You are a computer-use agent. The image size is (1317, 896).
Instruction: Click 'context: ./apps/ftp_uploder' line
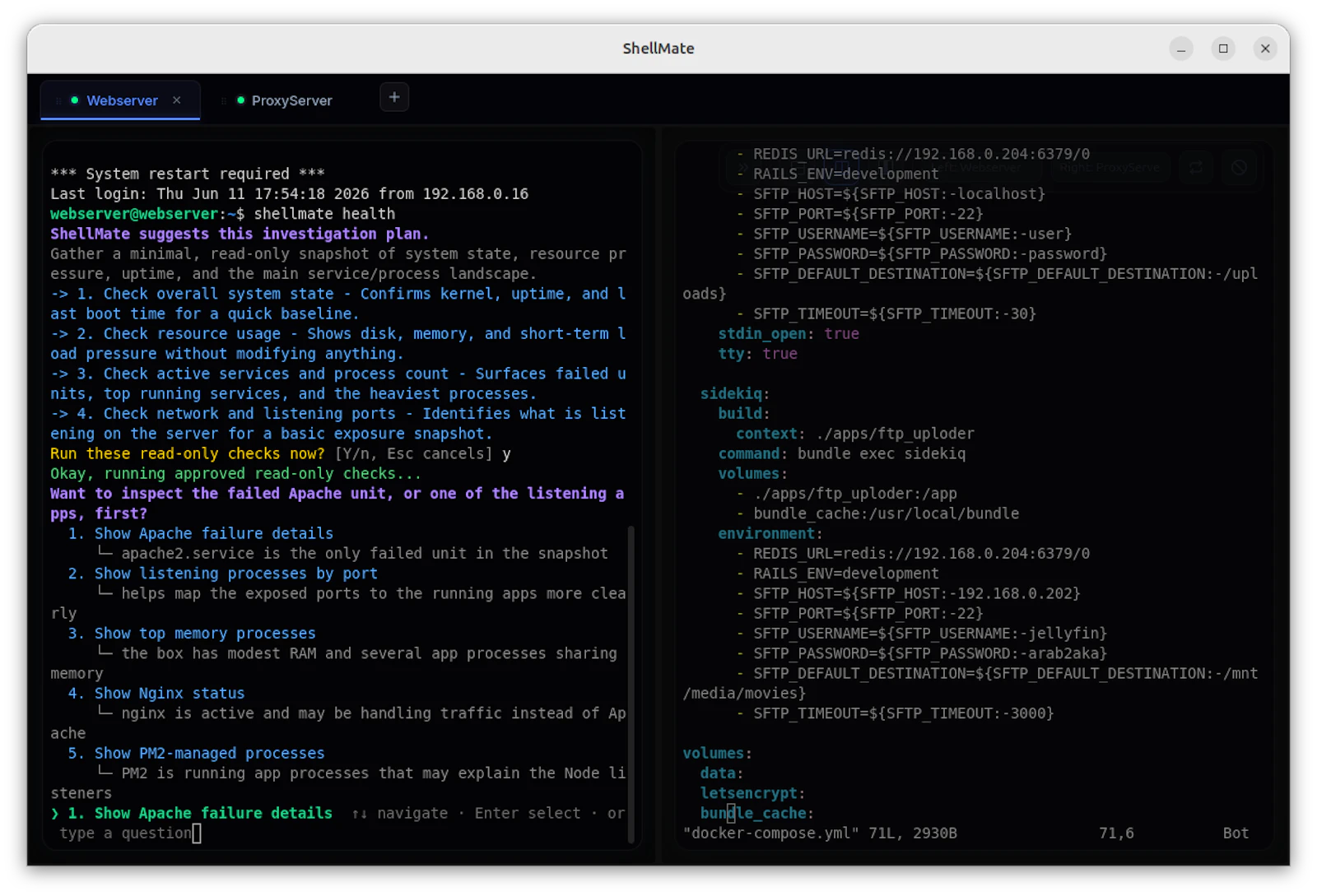tap(855, 434)
